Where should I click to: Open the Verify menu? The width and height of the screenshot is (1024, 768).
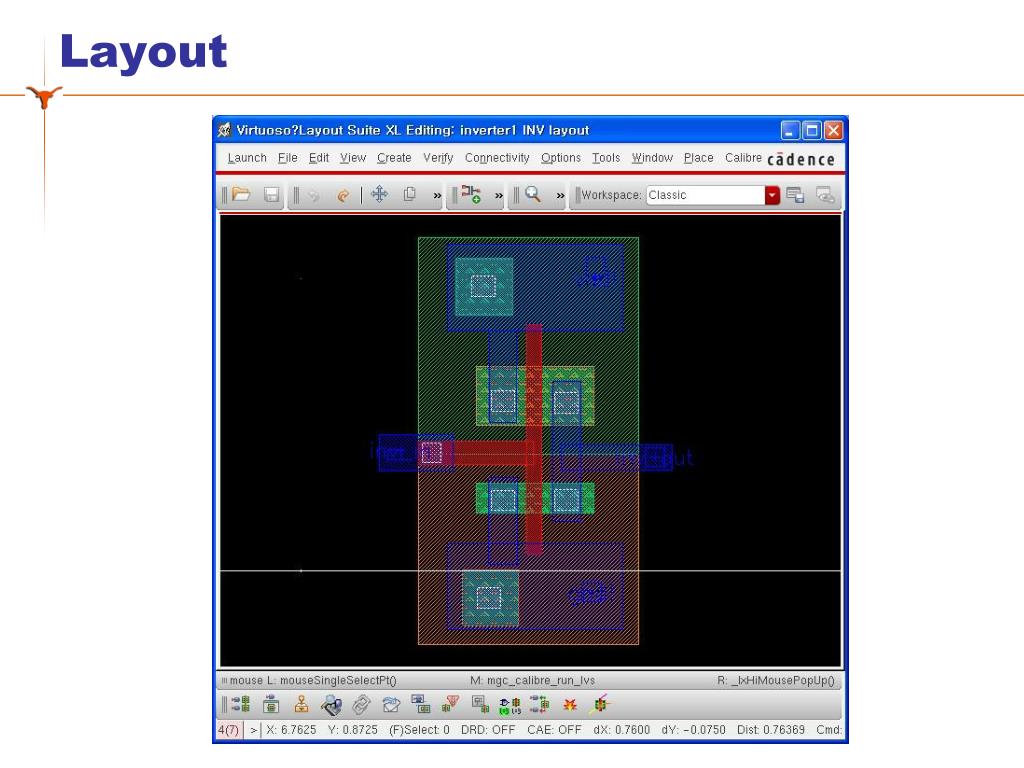point(438,158)
